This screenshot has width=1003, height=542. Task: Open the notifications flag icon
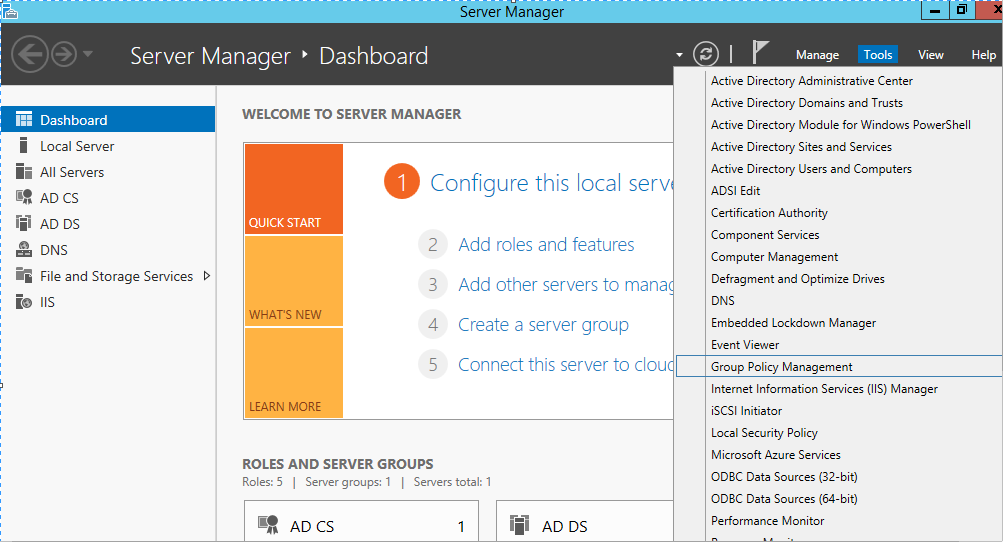(x=760, y=54)
